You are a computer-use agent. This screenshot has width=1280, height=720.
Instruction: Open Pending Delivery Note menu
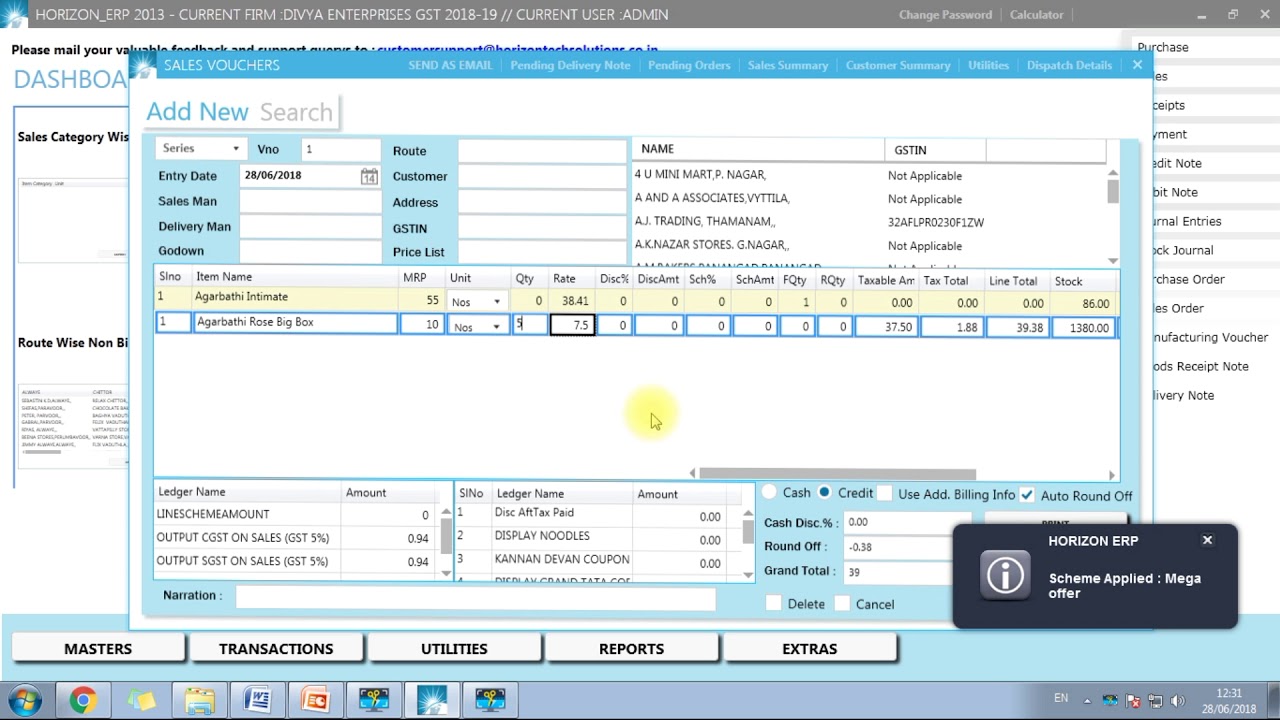click(570, 65)
